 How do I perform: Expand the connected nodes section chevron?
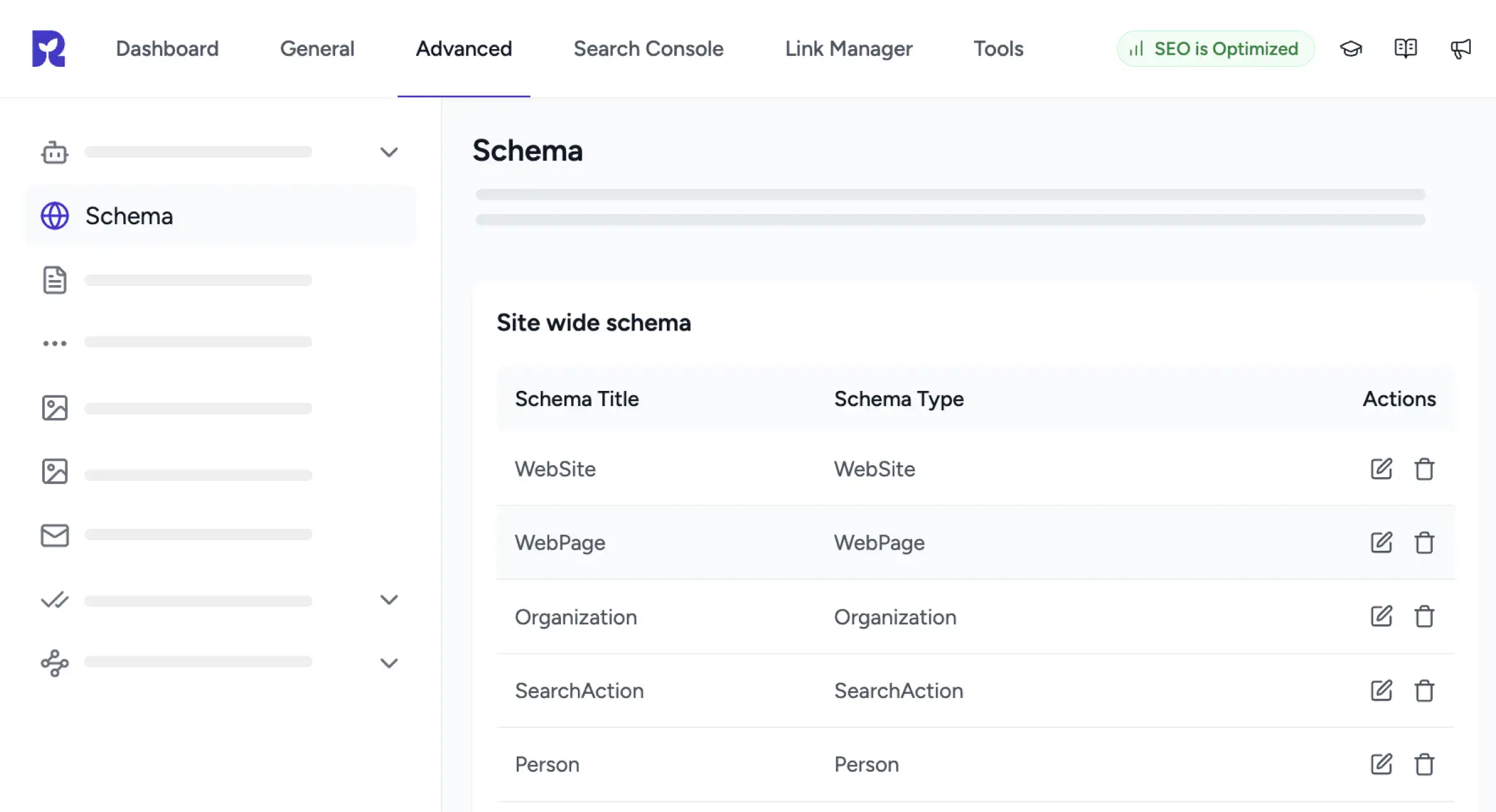click(389, 663)
